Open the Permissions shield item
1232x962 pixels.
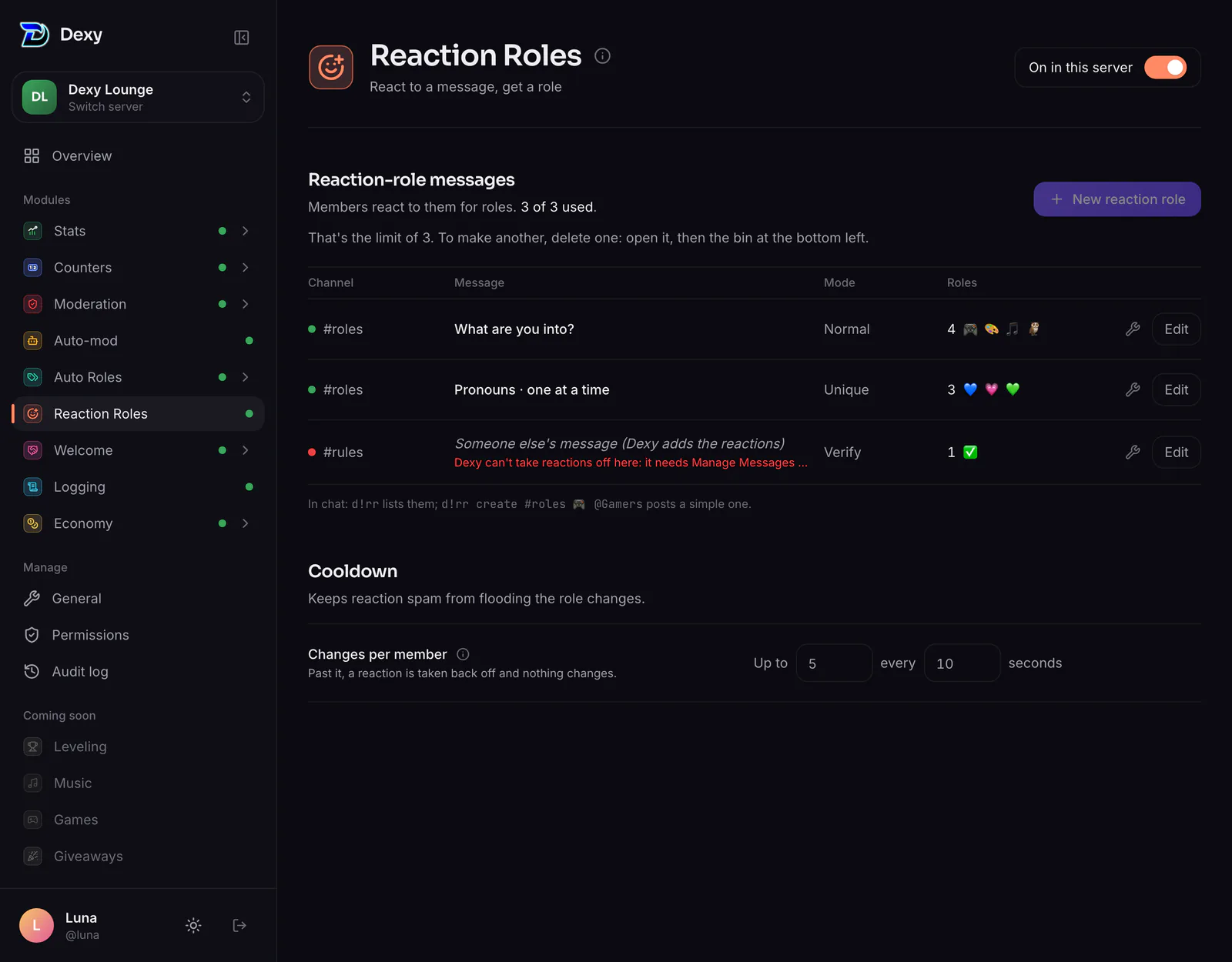click(x=139, y=635)
